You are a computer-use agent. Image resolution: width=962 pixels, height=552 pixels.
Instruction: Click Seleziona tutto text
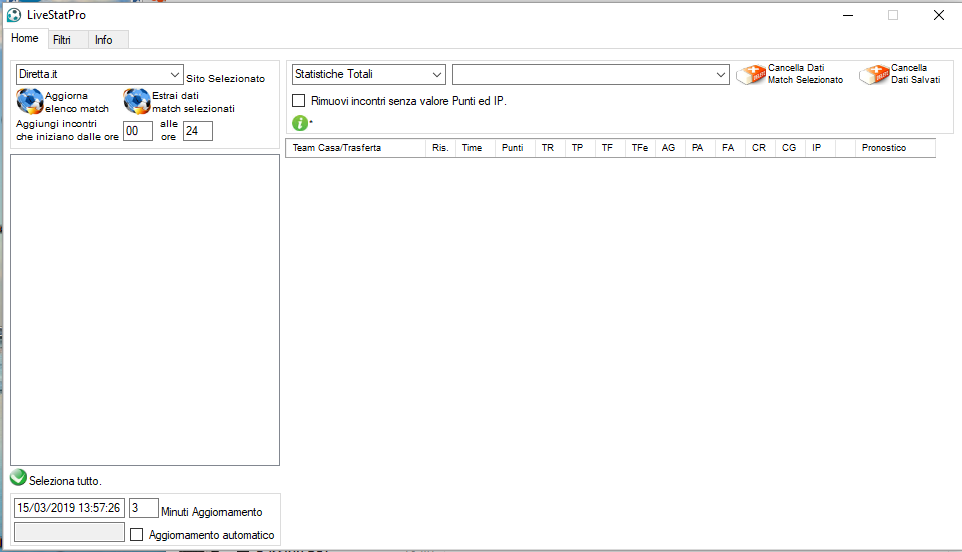pos(65,481)
